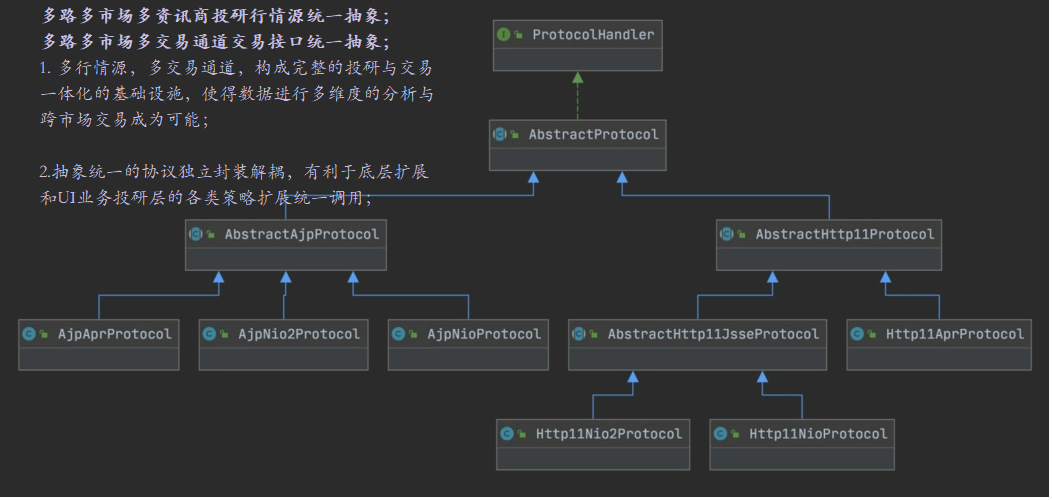The image size is (1052, 500).
Task: Click the lock icon next to AjpAprProtocol
Action: (44, 334)
